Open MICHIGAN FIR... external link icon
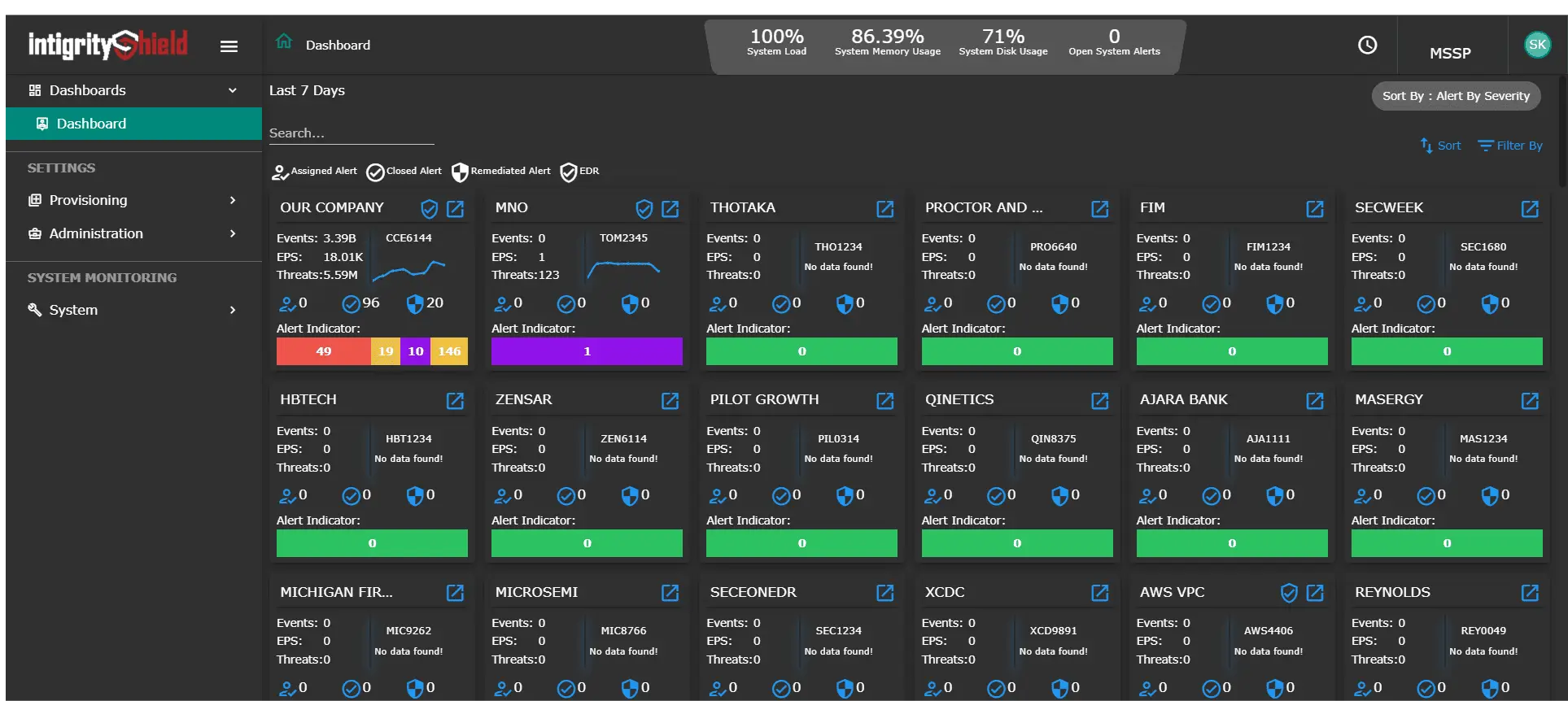This screenshot has width=1568, height=701. tap(456, 593)
